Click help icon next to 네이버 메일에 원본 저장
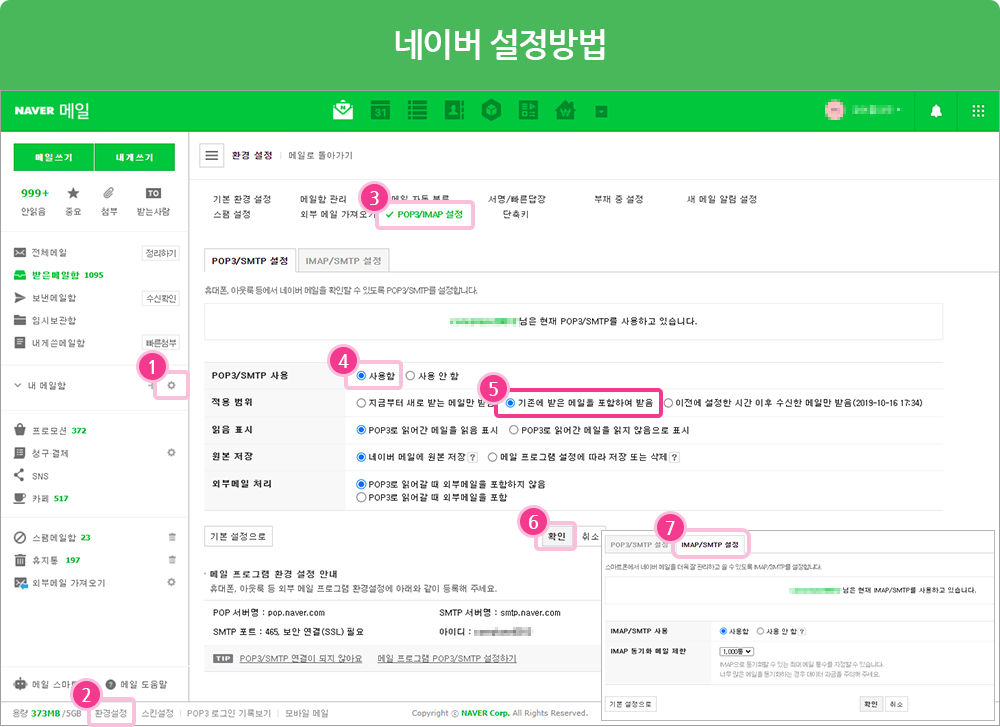The height and width of the screenshot is (727, 1000). (473, 457)
